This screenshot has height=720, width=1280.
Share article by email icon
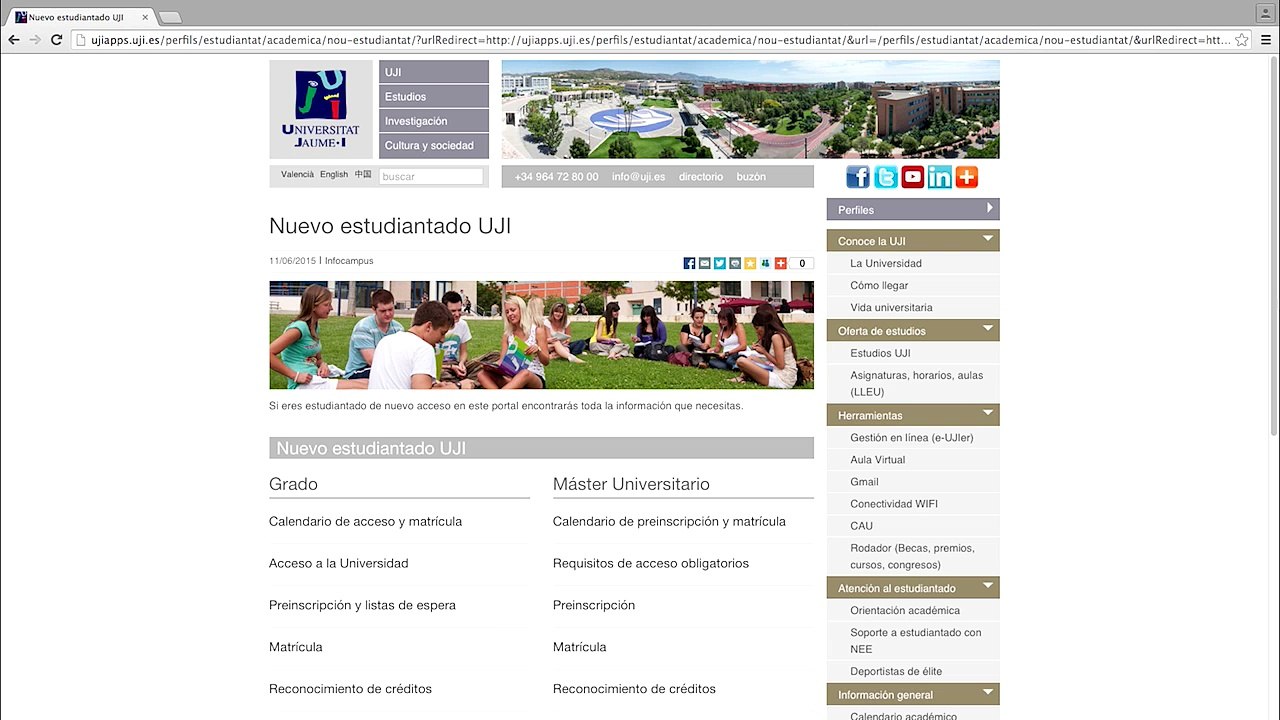point(704,263)
